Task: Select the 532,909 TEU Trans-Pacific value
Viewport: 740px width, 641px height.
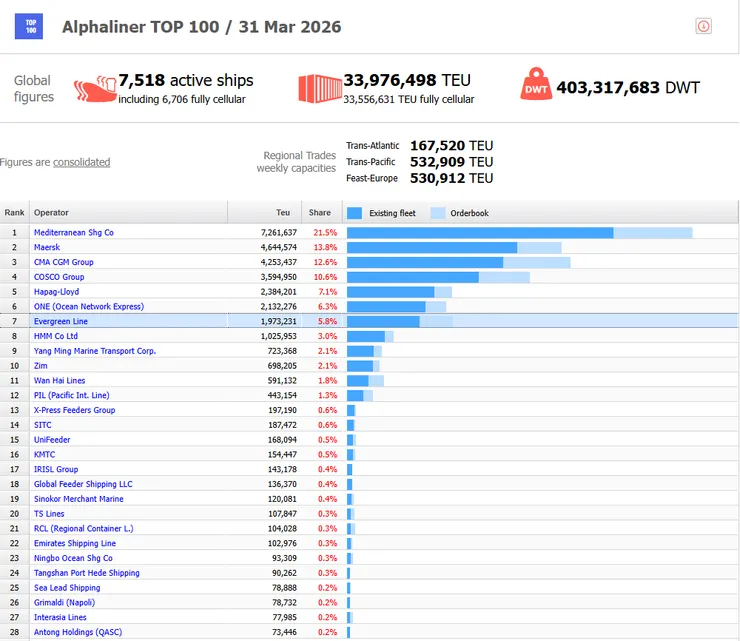Action: pos(452,162)
